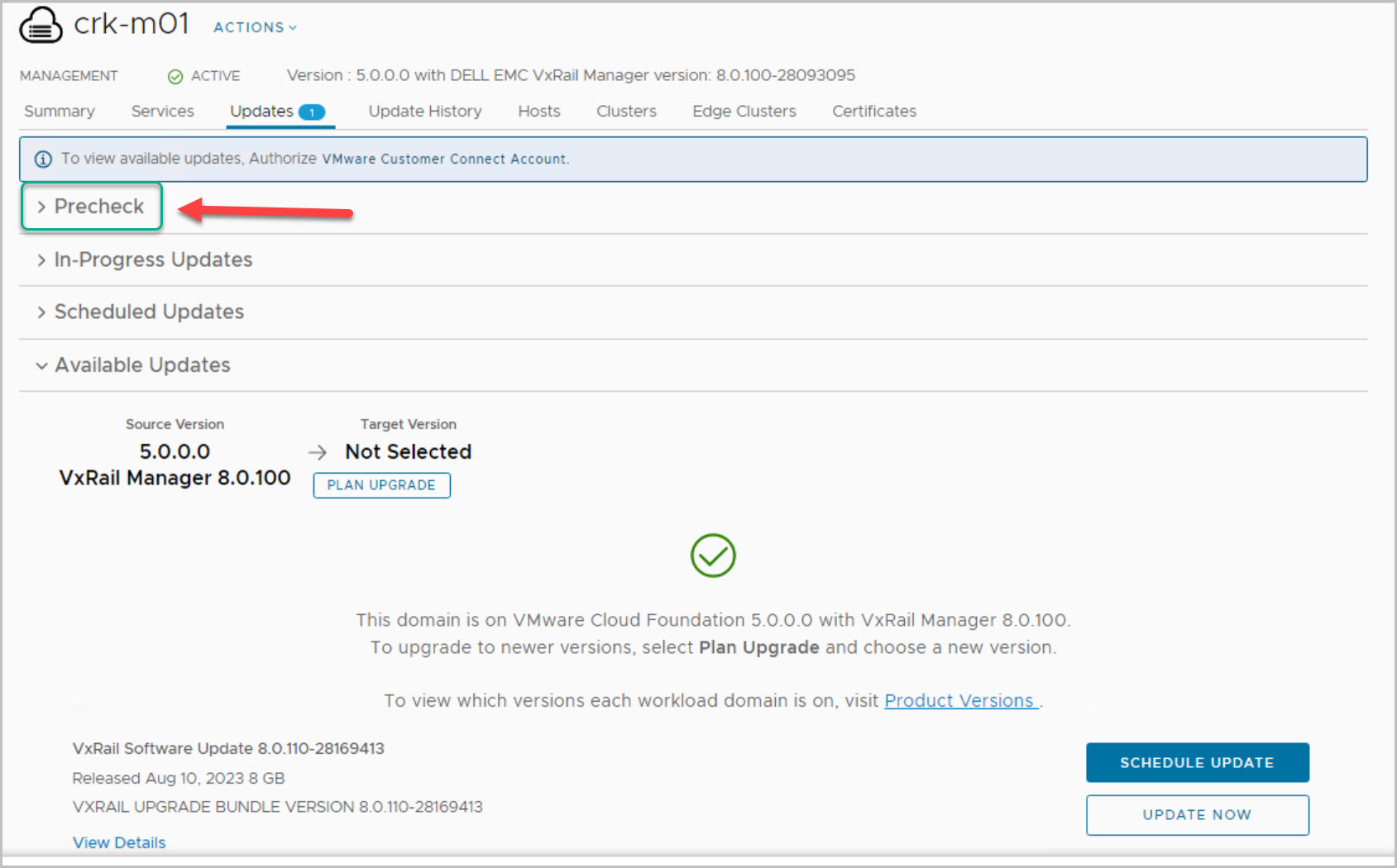Click the Not Selected target version text

[409, 451]
